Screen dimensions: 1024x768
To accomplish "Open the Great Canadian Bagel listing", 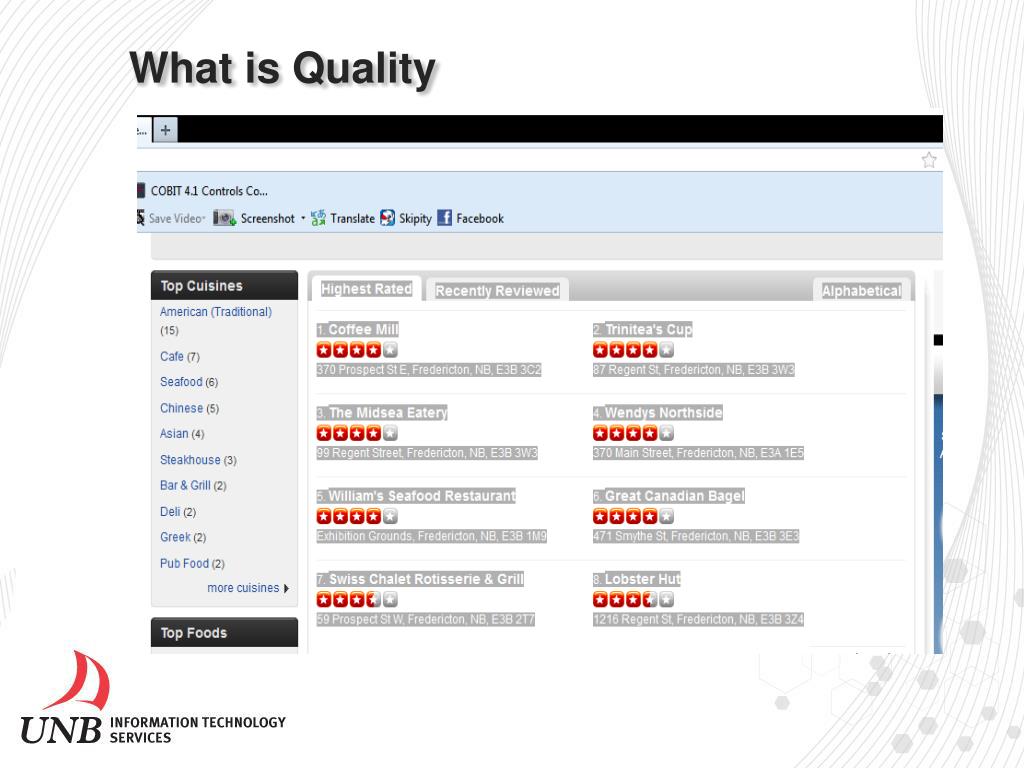I will tap(675, 496).
